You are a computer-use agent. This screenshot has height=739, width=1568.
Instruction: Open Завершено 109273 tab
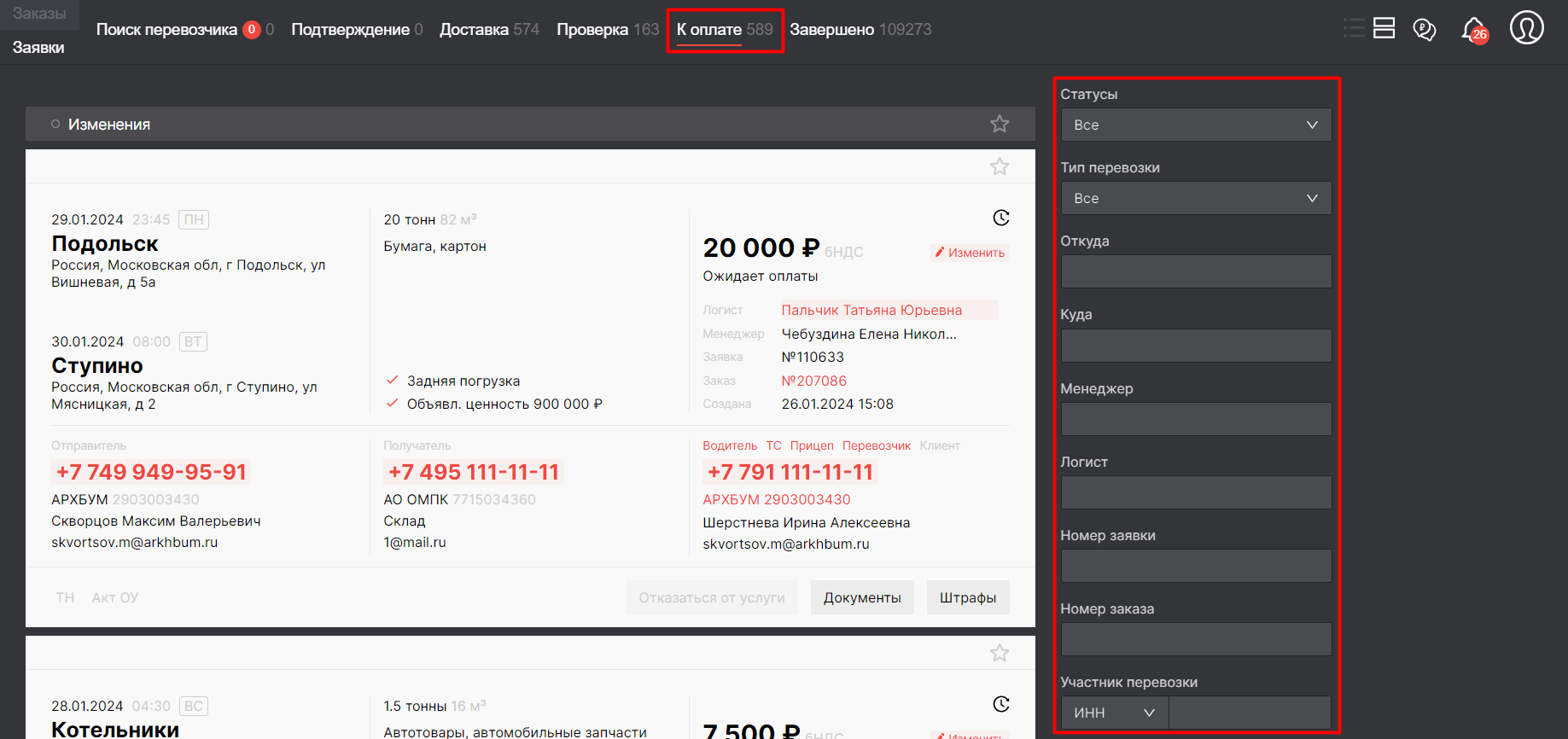pos(860,30)
